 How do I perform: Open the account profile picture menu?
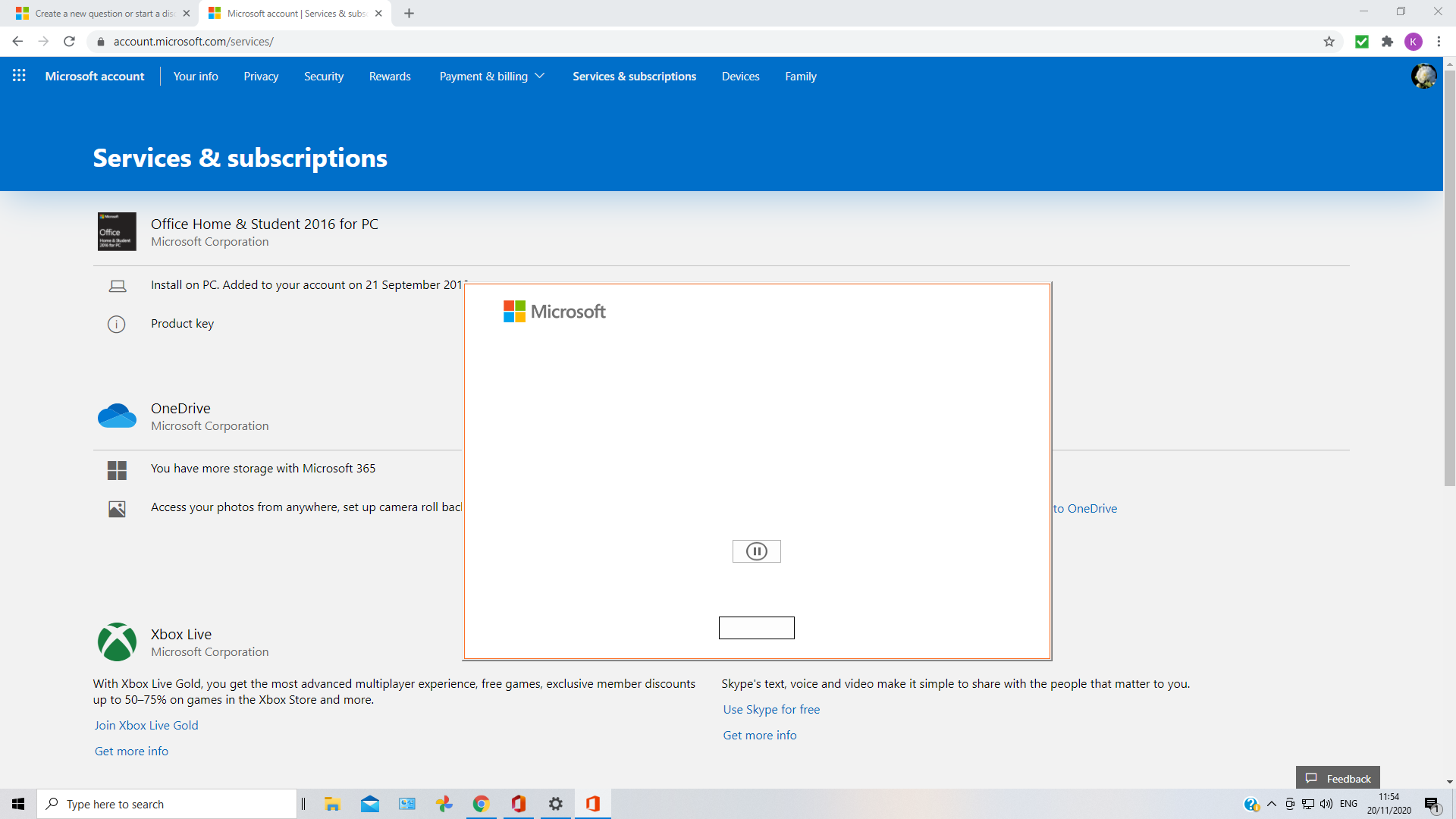pyautogui.click(x=1423, y=76)
